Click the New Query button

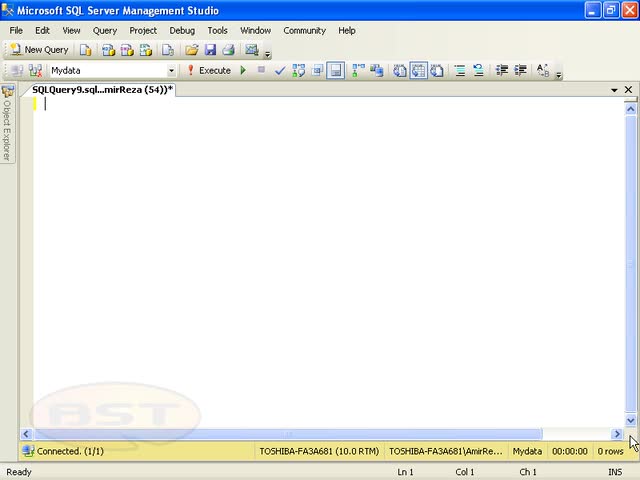[x=40, y=50]
